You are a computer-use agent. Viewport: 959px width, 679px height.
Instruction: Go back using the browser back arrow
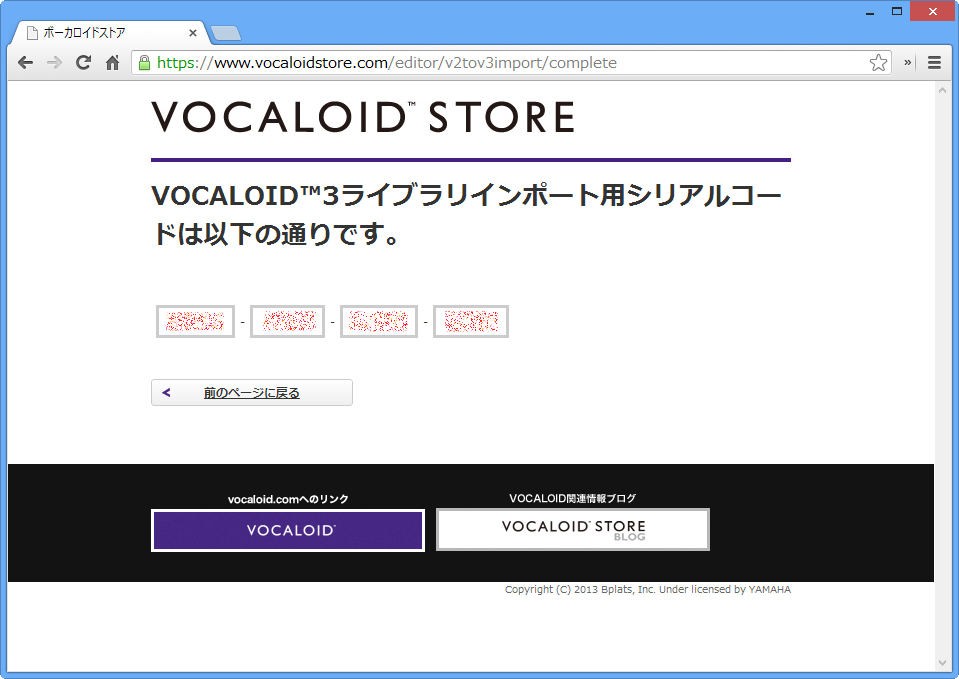25,62
